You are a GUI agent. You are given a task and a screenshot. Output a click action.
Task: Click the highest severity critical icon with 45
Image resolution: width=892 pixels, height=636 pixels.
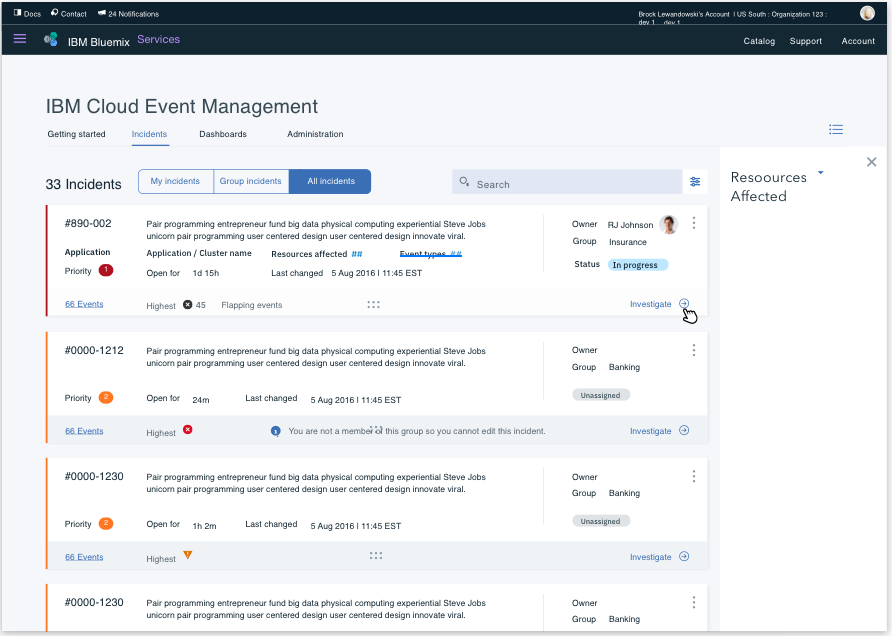click(188, 305)
